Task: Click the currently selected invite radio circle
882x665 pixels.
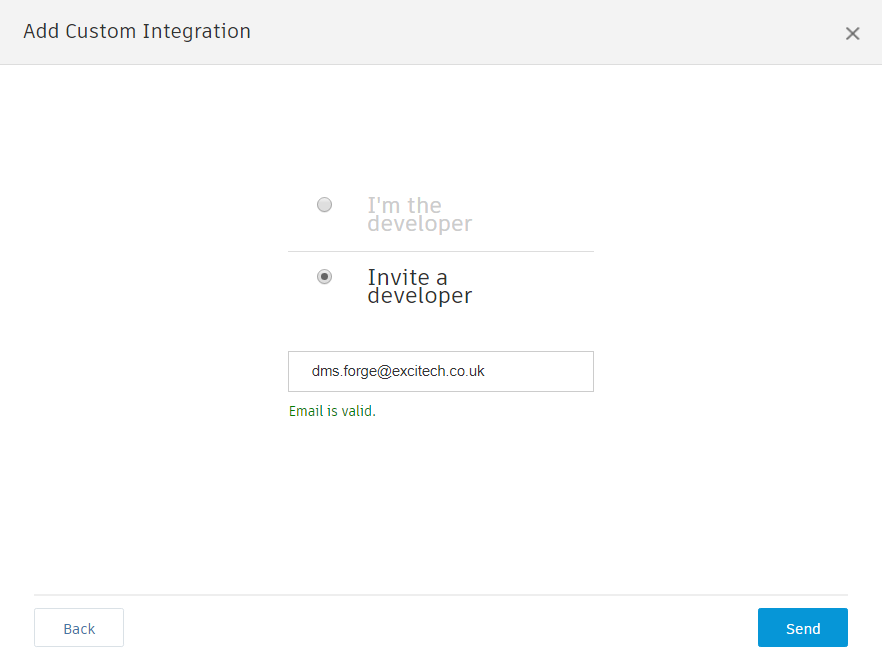Action: point(324,277)
